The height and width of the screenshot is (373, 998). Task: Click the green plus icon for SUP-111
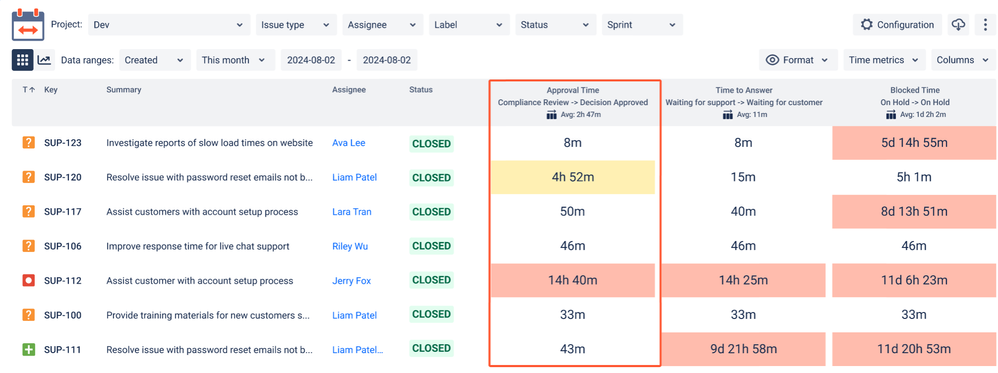(x=28, y=349)
